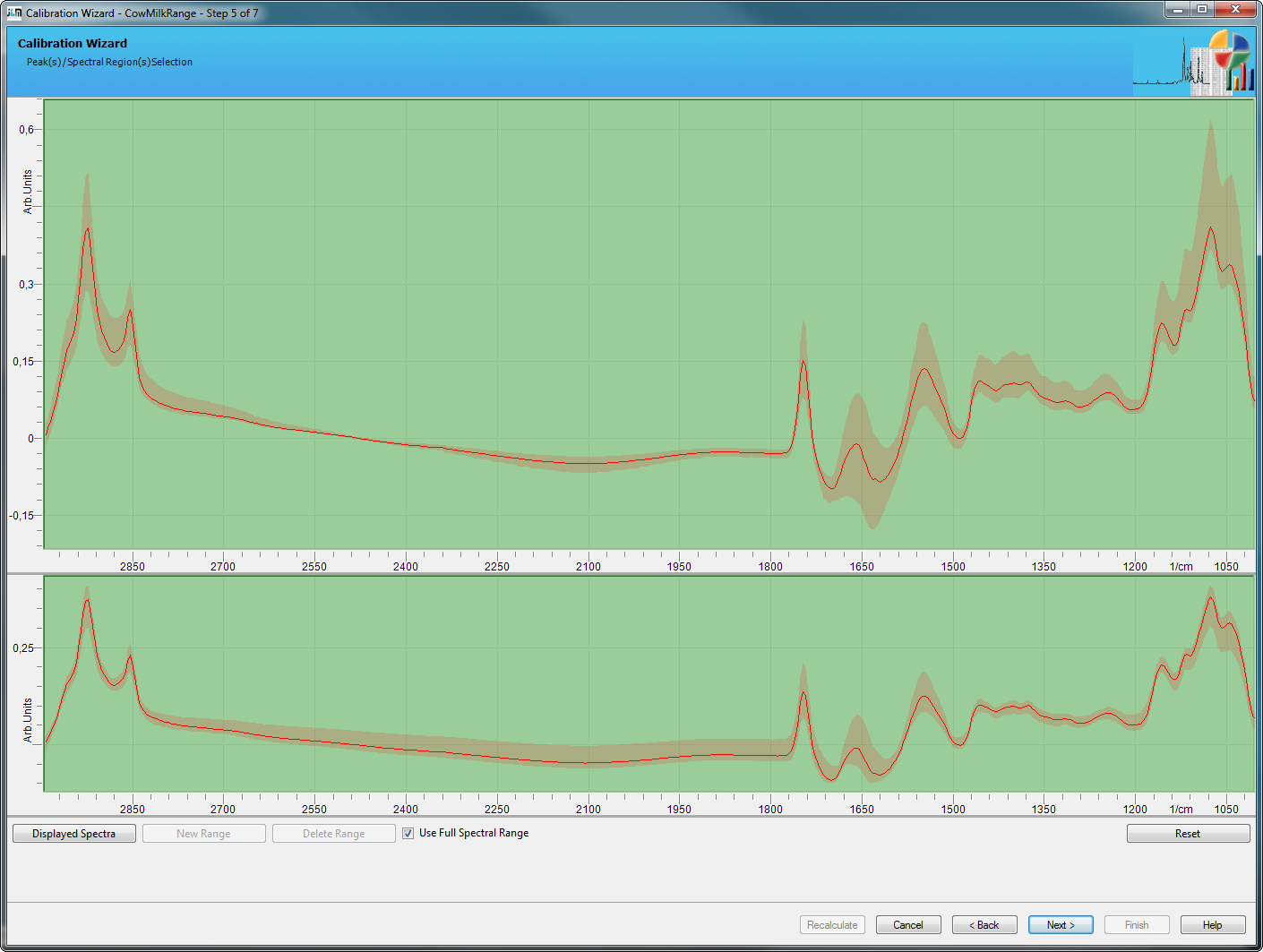Open Help for the wizard
This screenshot has width=1263, height=952.
1212,925
